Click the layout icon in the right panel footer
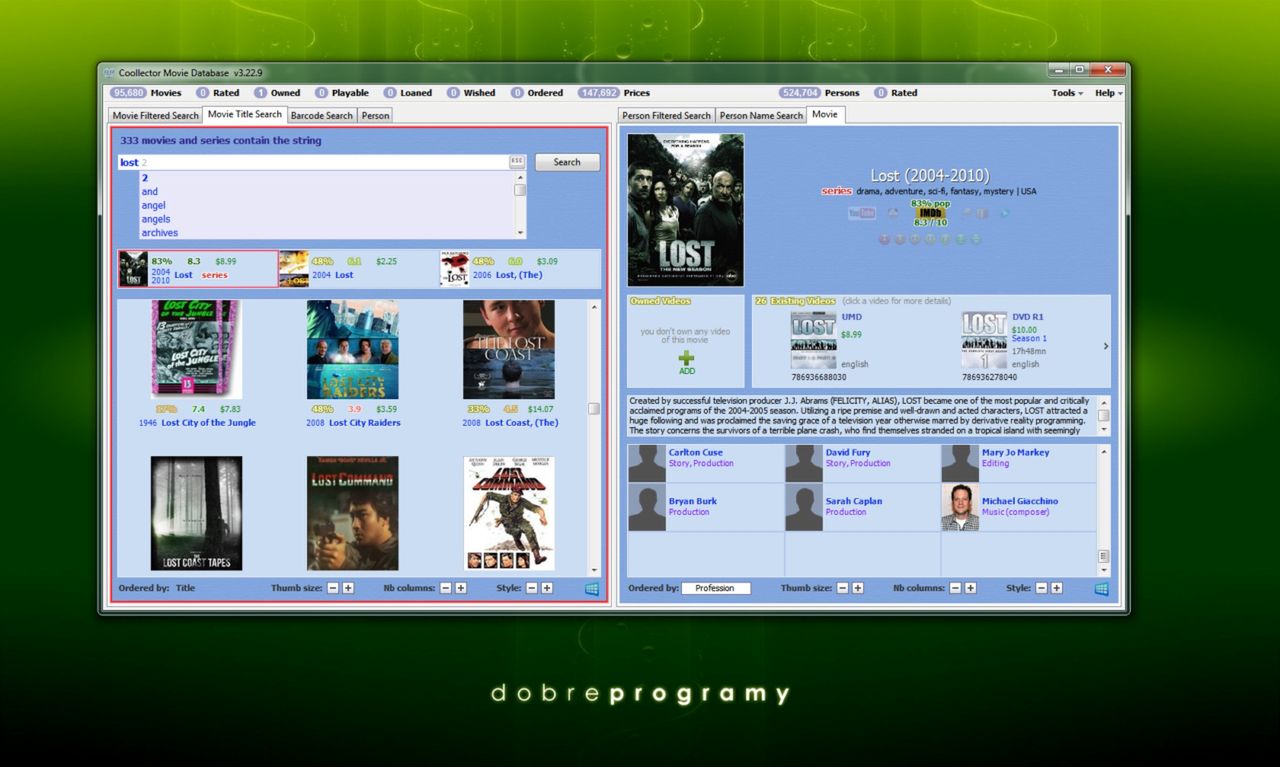The image size is (1280, 767). (x=1101, y=588)
